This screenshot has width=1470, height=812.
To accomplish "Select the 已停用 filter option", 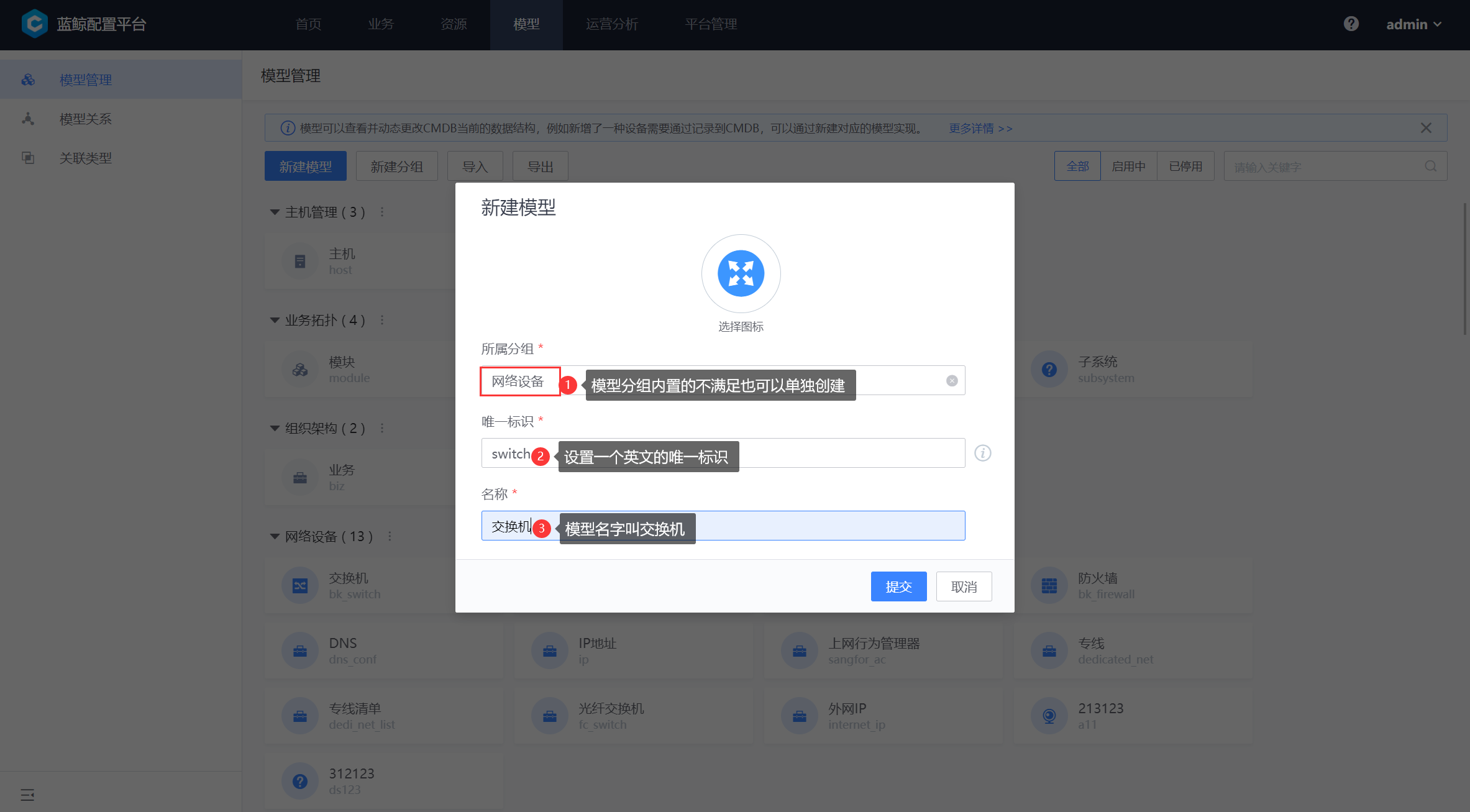I will coord(1185,166).
